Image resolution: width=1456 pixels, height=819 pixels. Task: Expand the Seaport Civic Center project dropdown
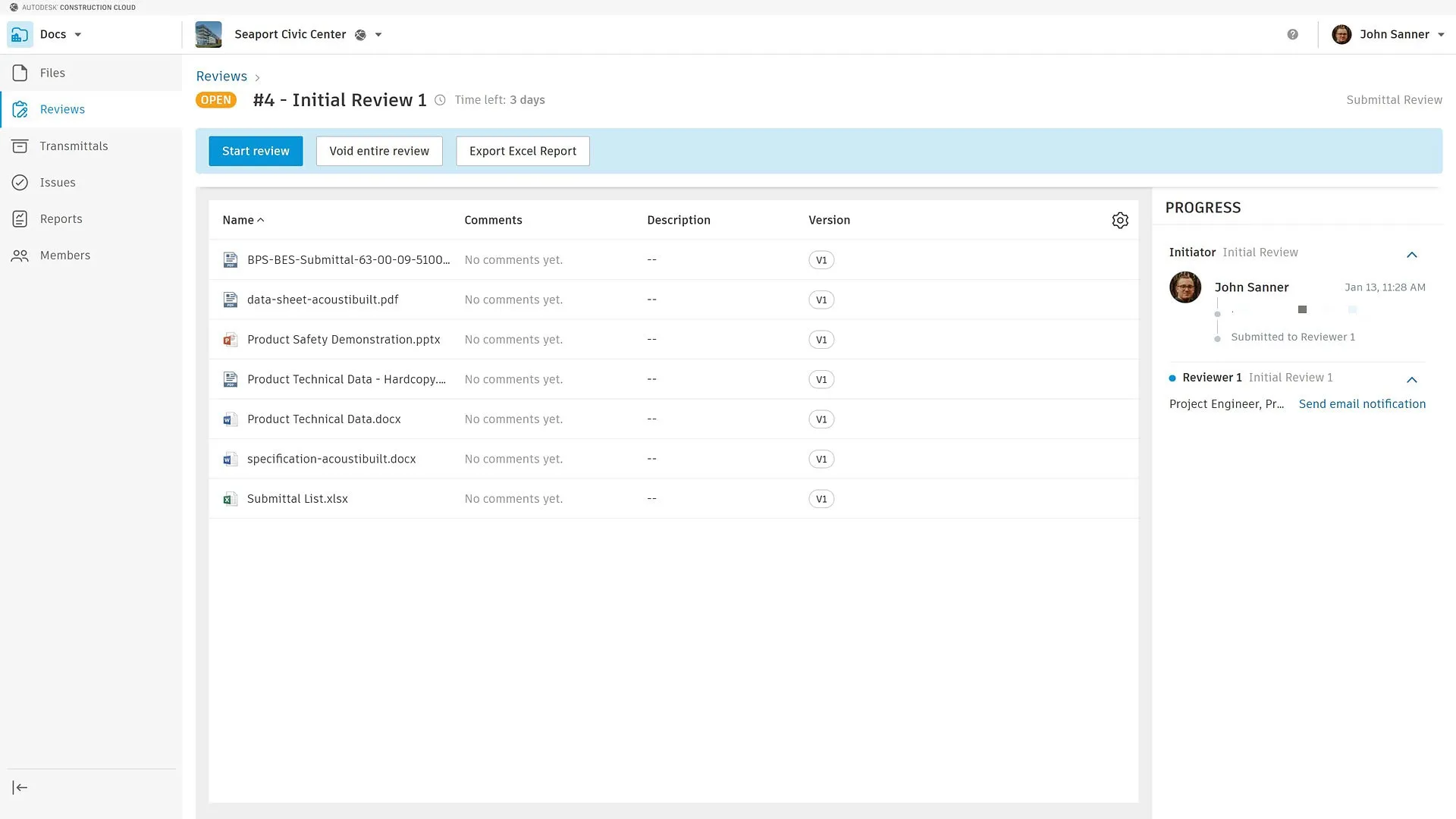click(x=378, y=35)
